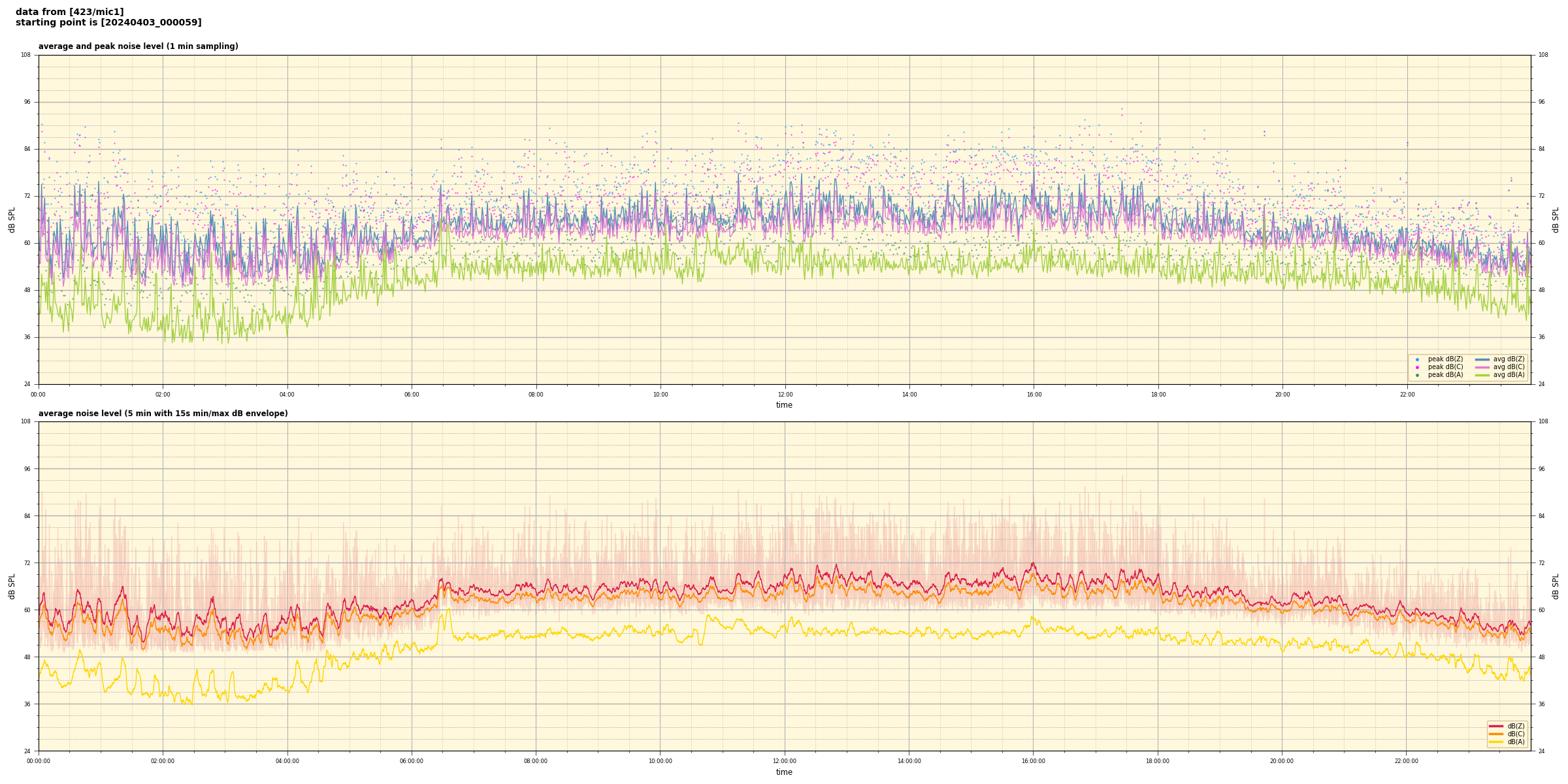Image resolution: width=1568 pixels, height=784 pixels.
Task: Click the avg dB(C) legend line
Action: tap(1482, 367)
